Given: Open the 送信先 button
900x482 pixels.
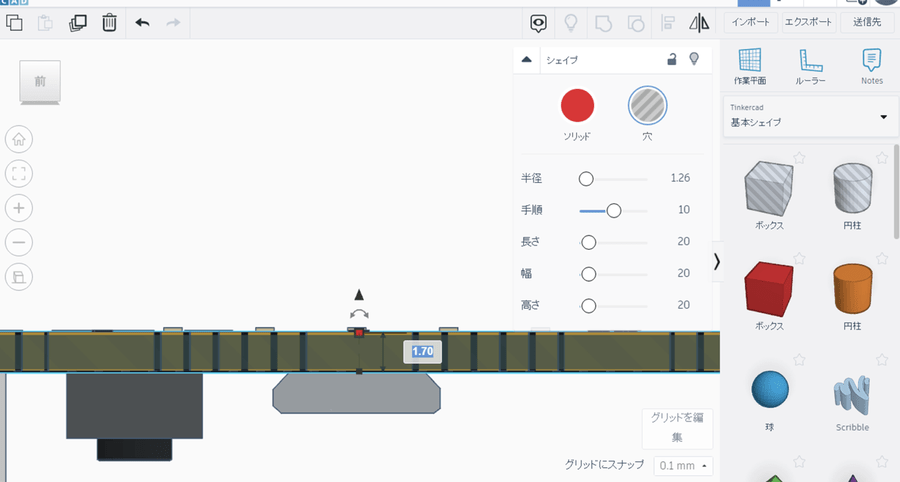Looking at the screenshot, I should pos(867,22).
